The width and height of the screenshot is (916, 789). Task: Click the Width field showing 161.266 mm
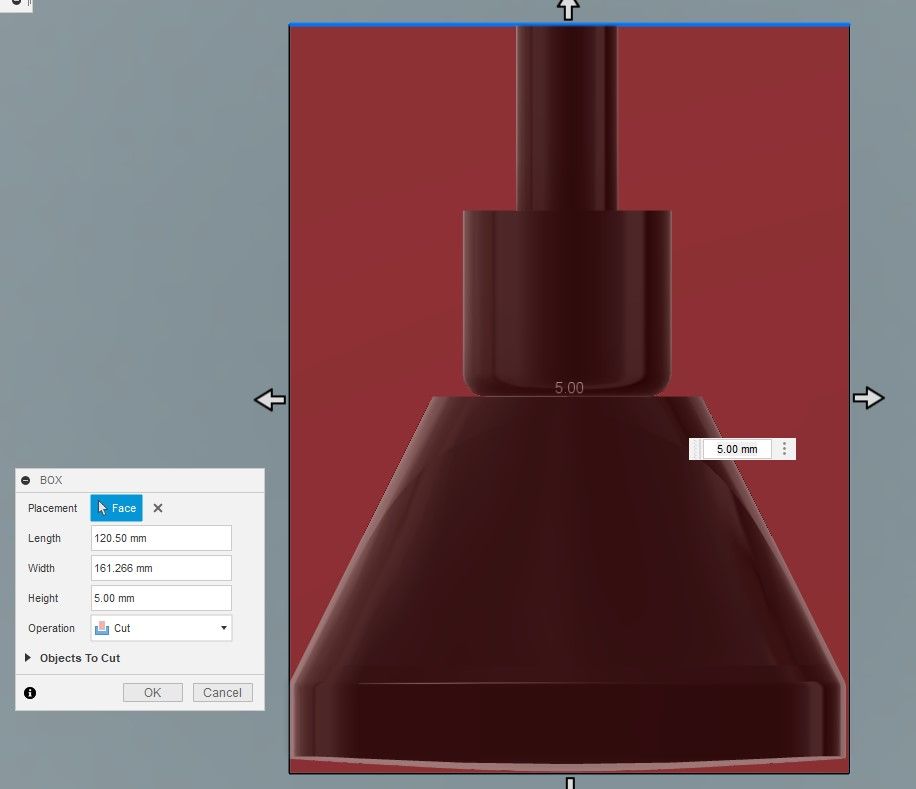point(161,568)
